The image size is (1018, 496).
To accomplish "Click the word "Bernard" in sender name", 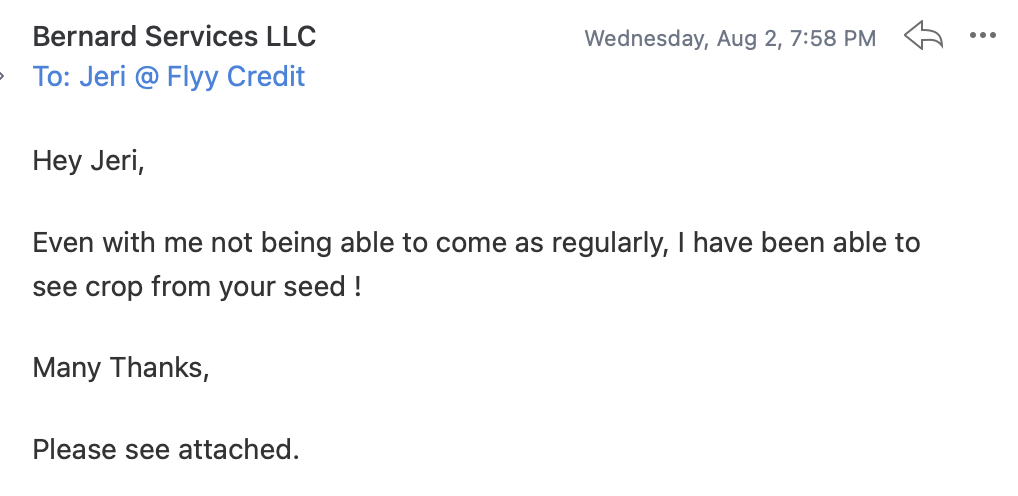I will [x=84, y=36].
